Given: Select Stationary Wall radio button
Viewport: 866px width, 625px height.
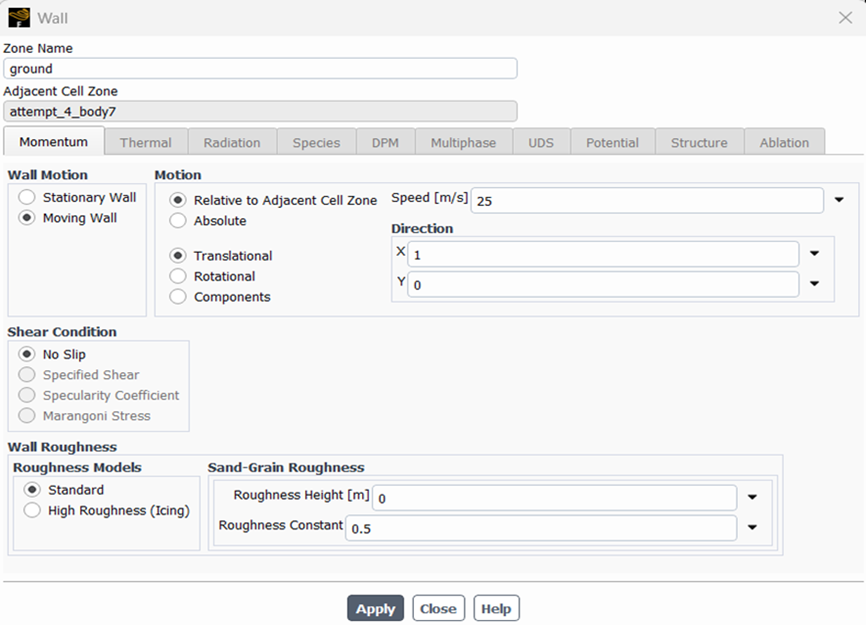Looking at the screenshot, I should point(27,197).
